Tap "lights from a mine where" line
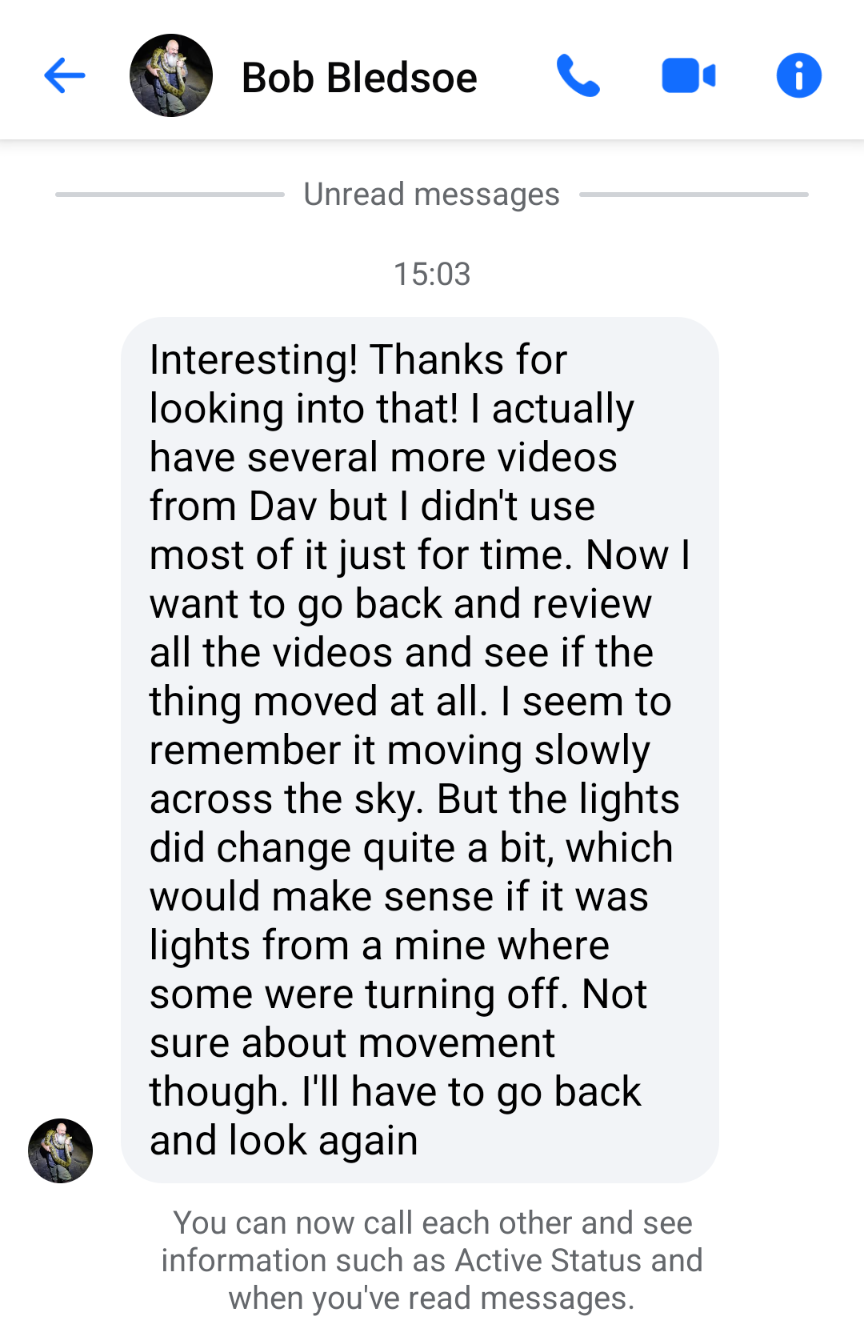This screenshot has height=1324, width=864. 379,945
